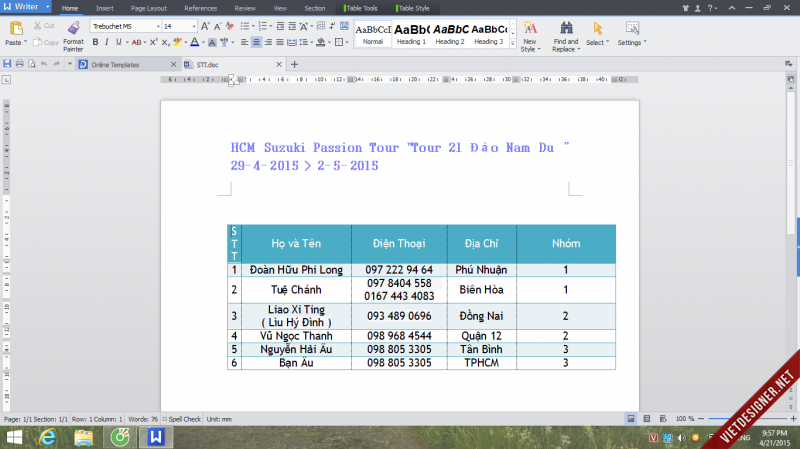This screenshot has width=800, height=449.
Task: Apply character shading A icon
Action: [x=212, y=42]
